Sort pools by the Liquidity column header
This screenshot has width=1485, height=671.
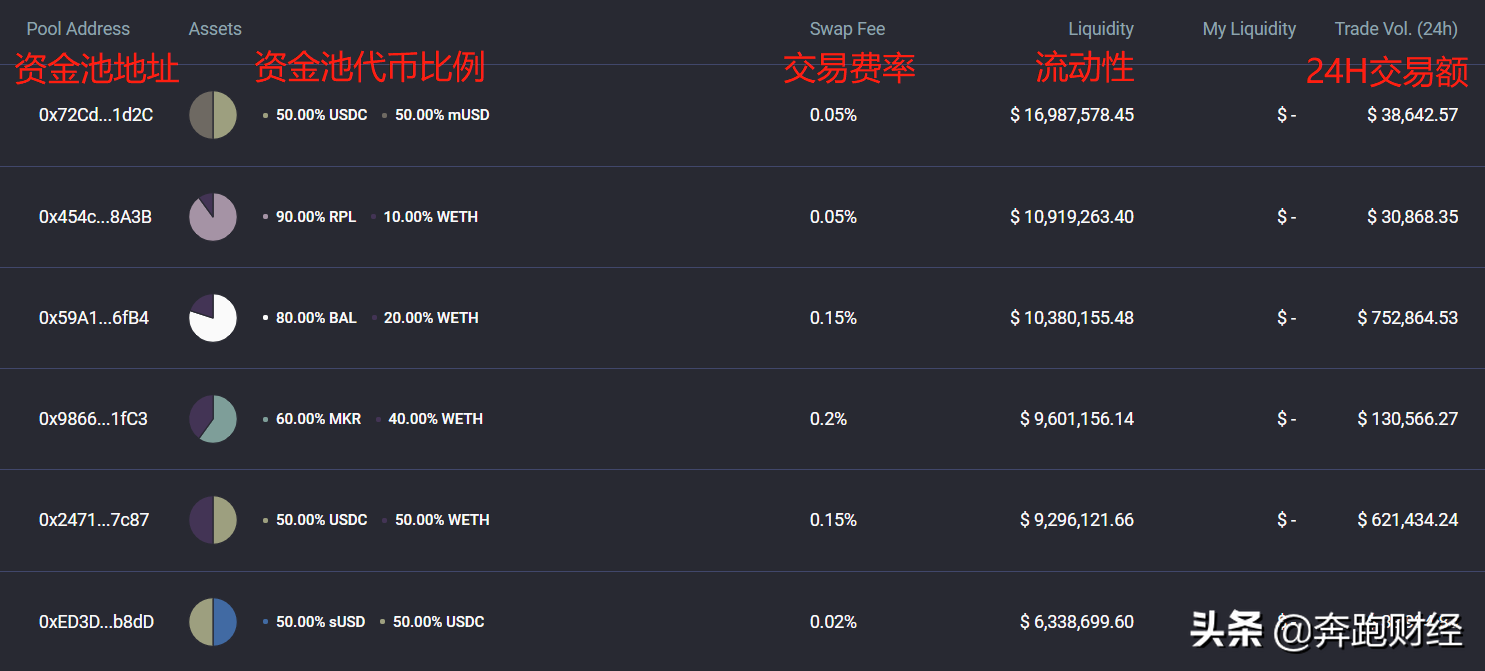[1100, 28]
